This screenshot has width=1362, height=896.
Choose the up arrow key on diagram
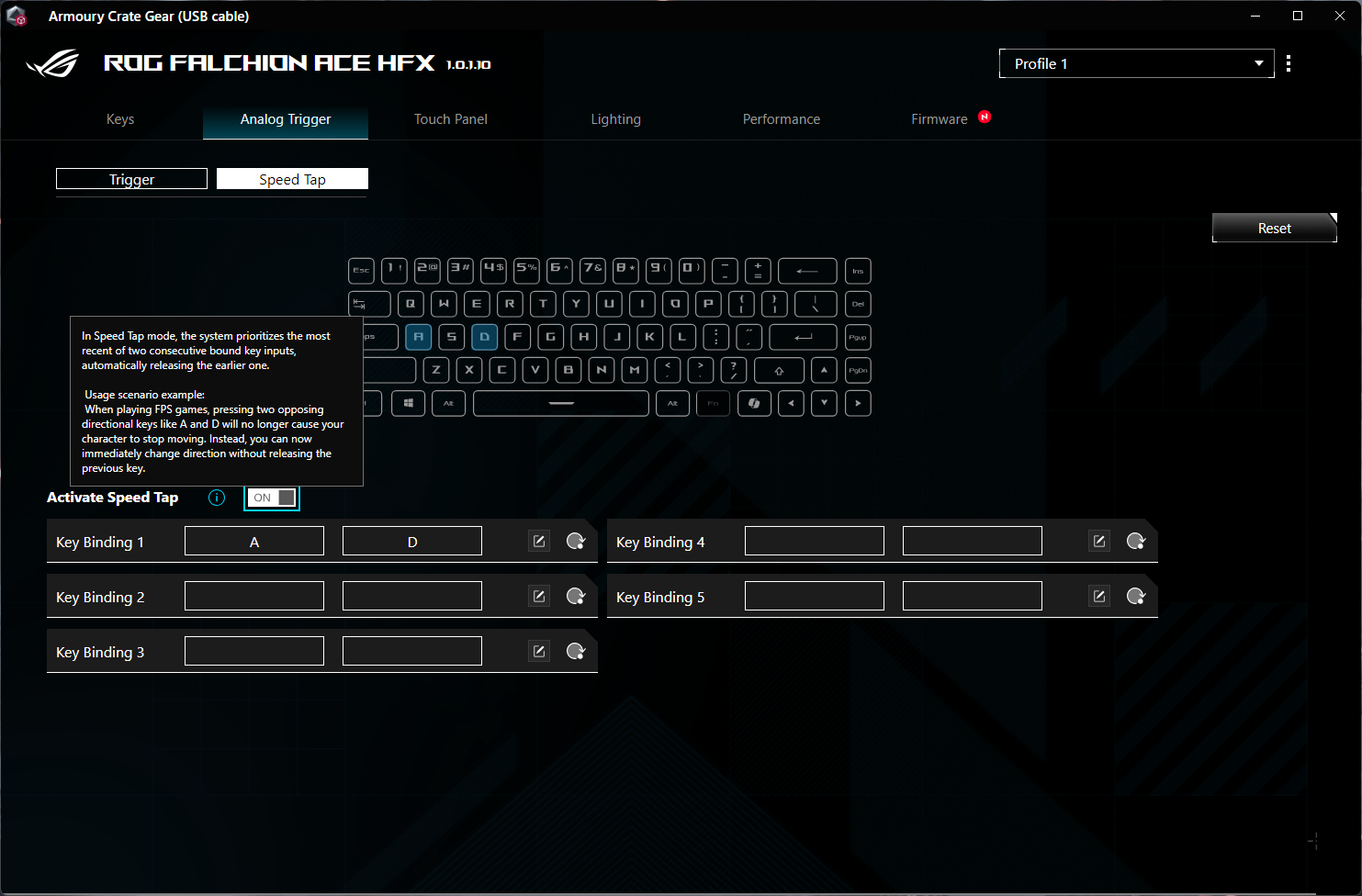824,370
